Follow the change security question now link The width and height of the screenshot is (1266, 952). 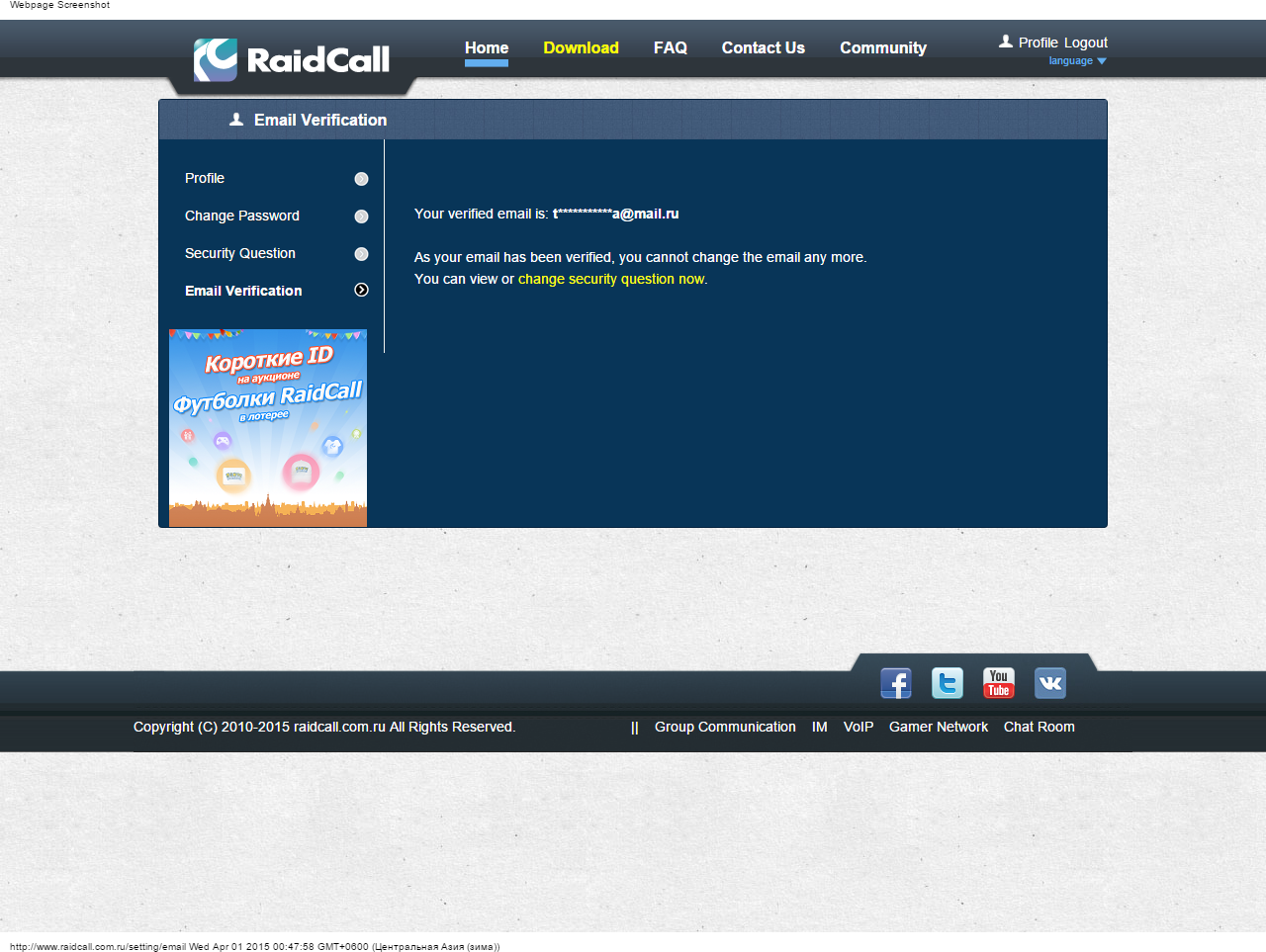click(611, 279)
